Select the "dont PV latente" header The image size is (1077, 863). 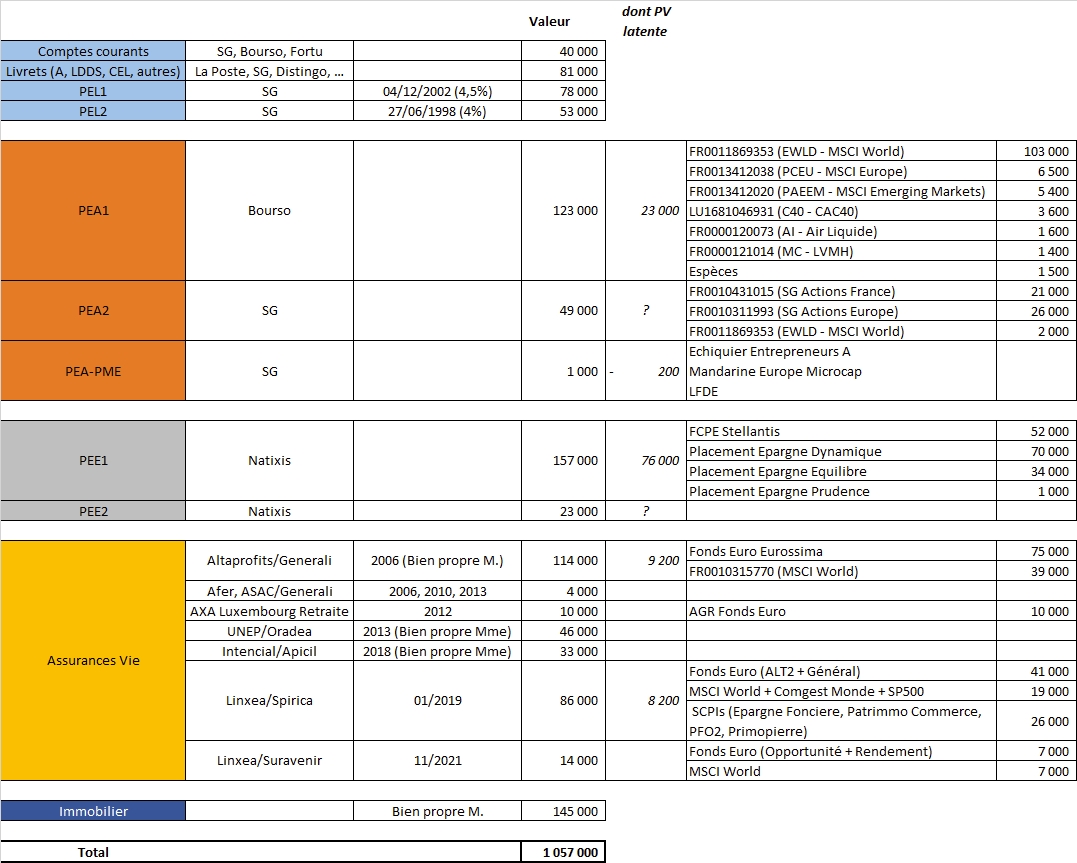pos(646,21)
